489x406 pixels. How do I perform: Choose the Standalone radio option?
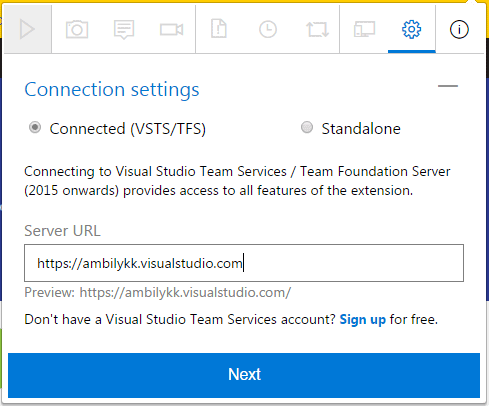click(307, 127)
